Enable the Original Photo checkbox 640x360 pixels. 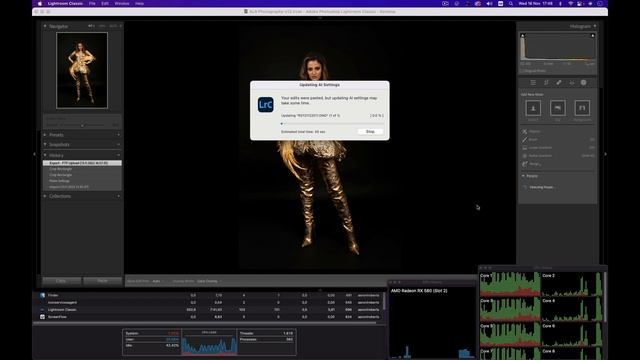522,71
